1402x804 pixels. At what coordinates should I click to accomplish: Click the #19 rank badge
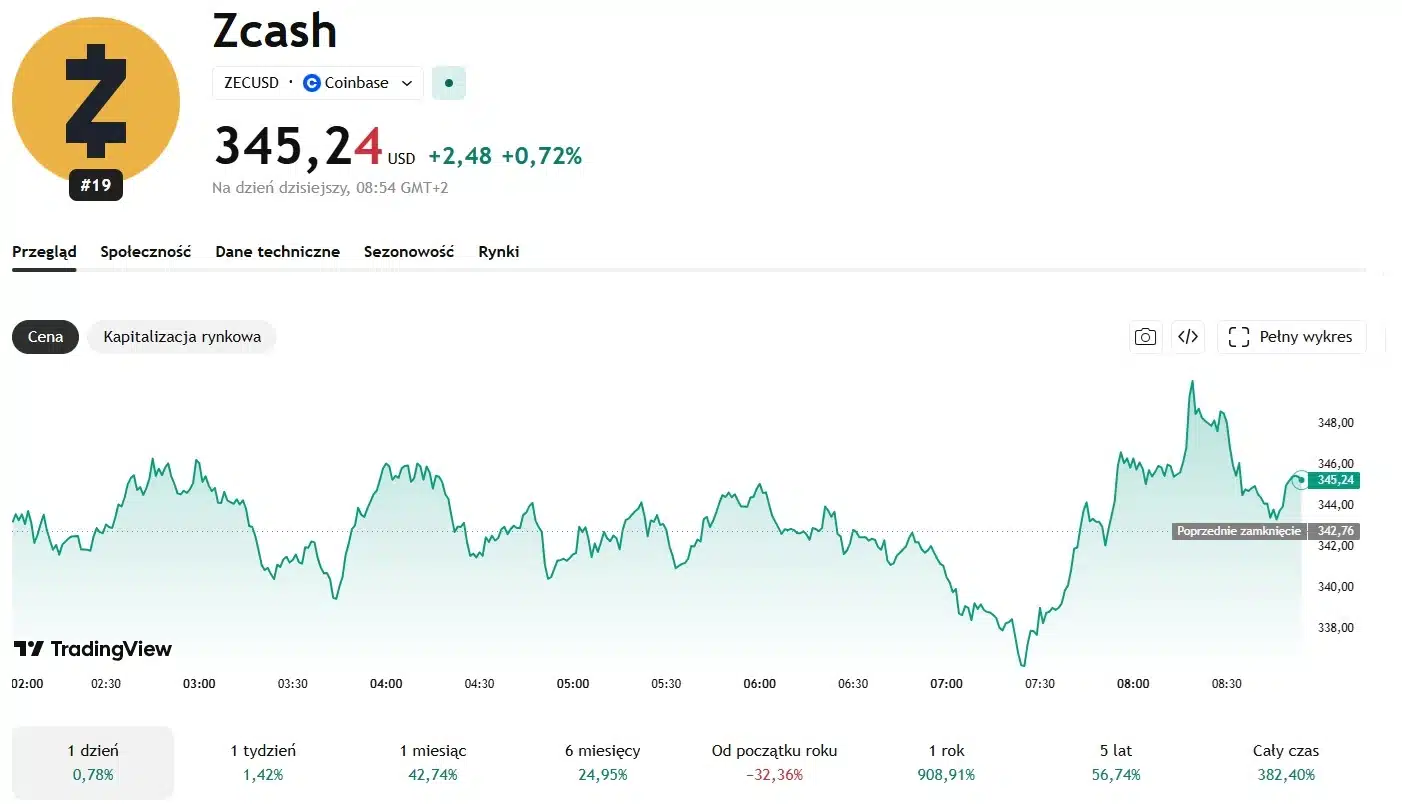96,185
